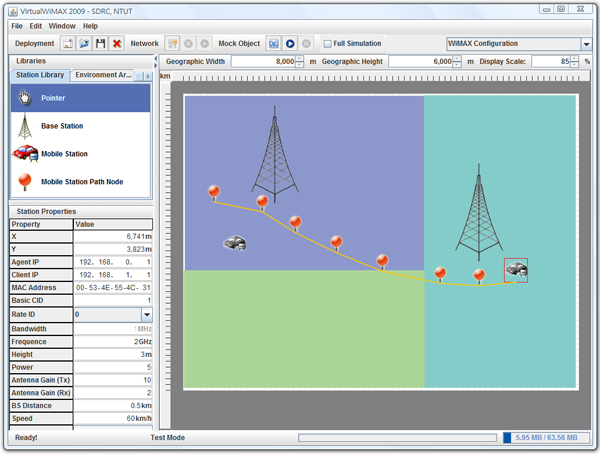Screen dimensions: 600x454
Task: Click the Antenna Gain (Tx) value cell
Action: (113, 380)
